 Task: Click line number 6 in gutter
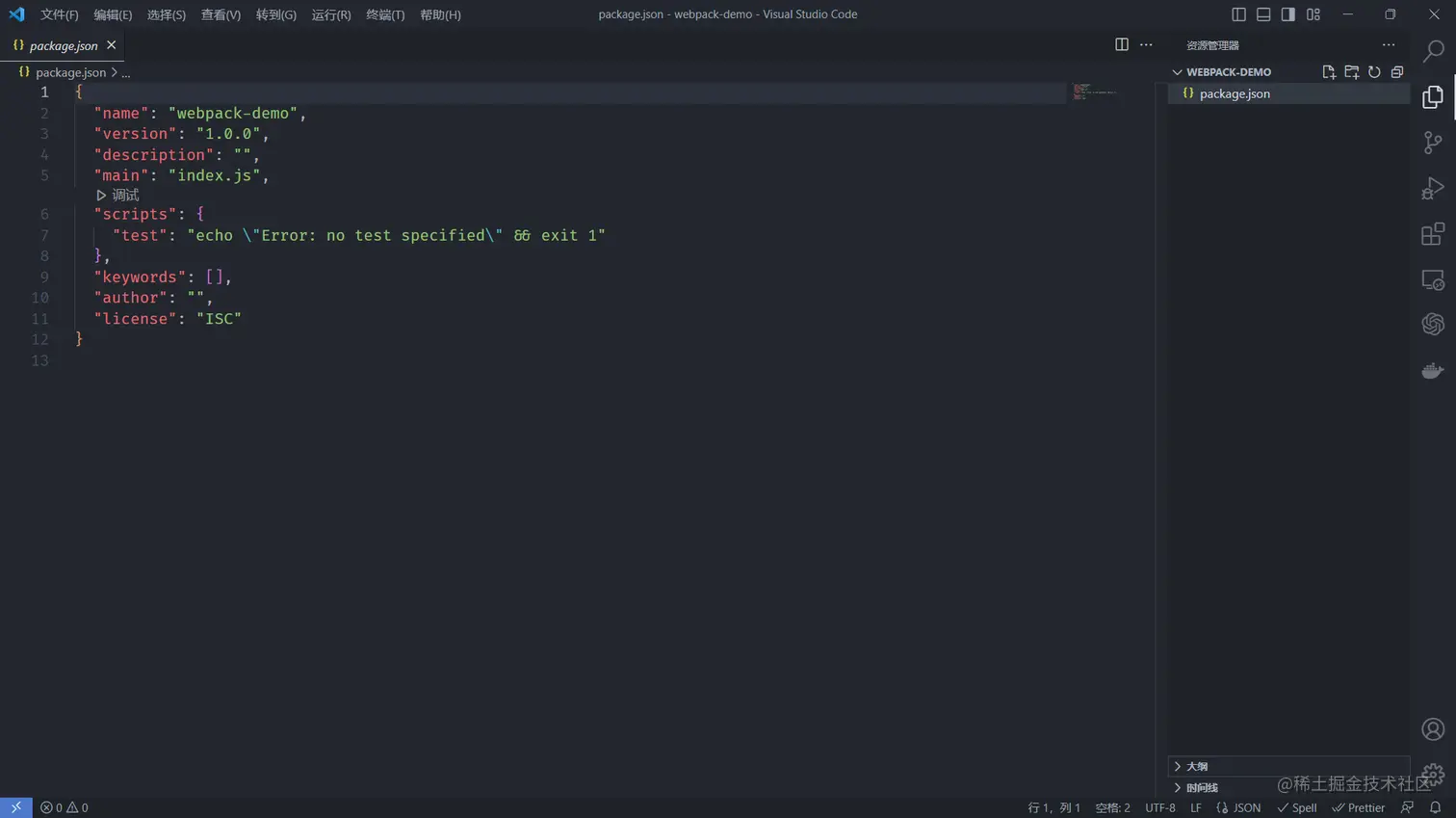[44, 214]
